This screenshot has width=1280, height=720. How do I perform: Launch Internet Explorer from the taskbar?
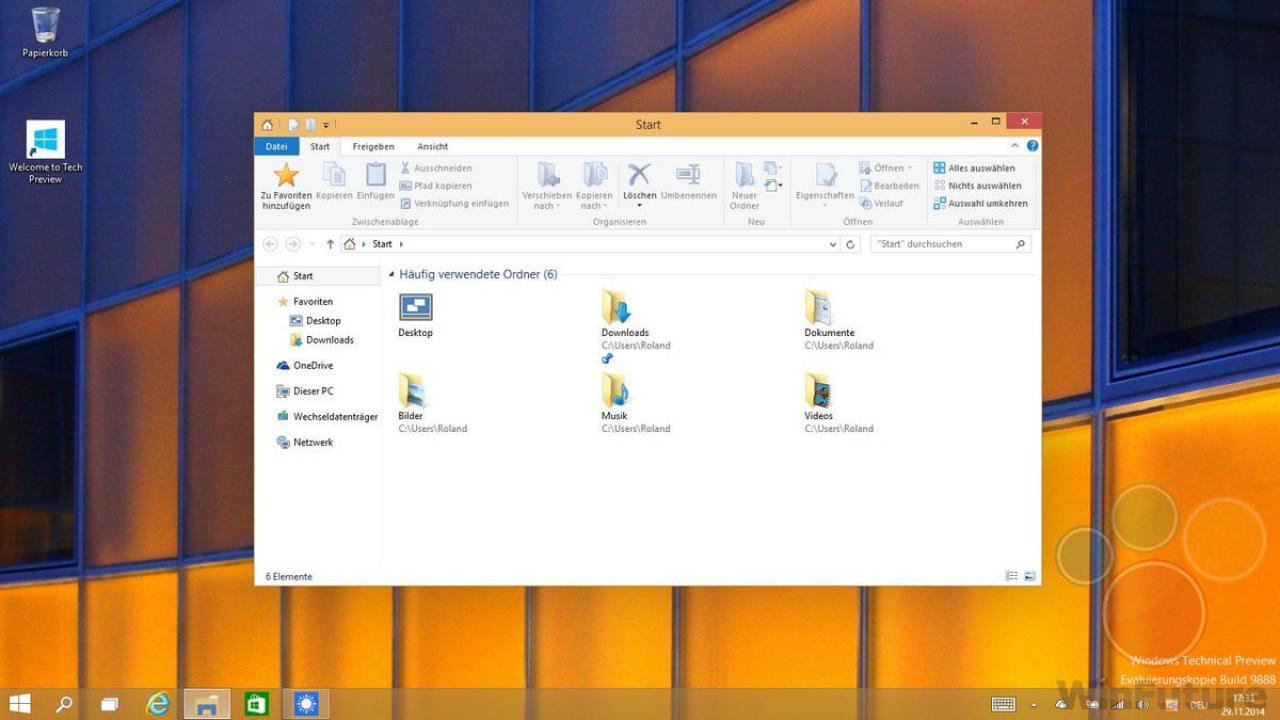click(158, 704)
